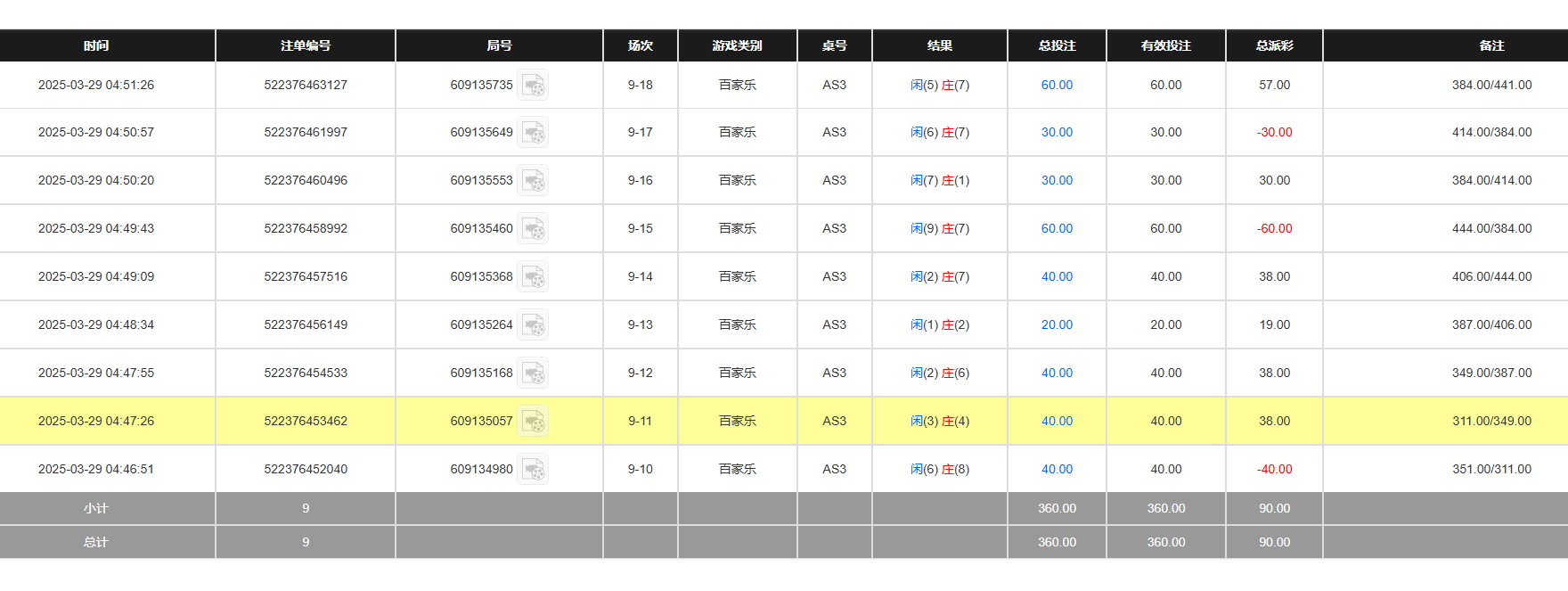The height and width of the screenshot is (591, 1568).
Task: Open the 60.00 total bet link on first row
Action: [x=1057, y=85]
